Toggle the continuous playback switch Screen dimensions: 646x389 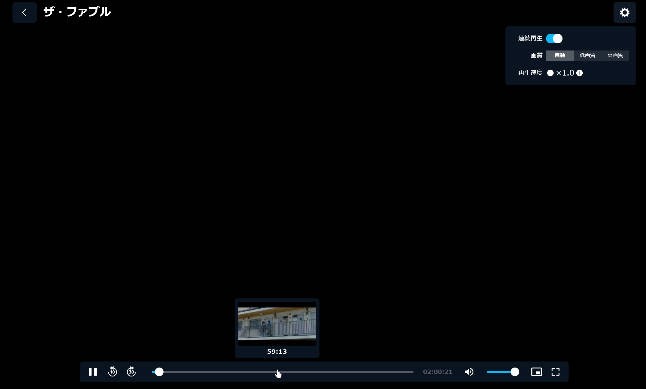pyautogui.click(x=554, y=38)
